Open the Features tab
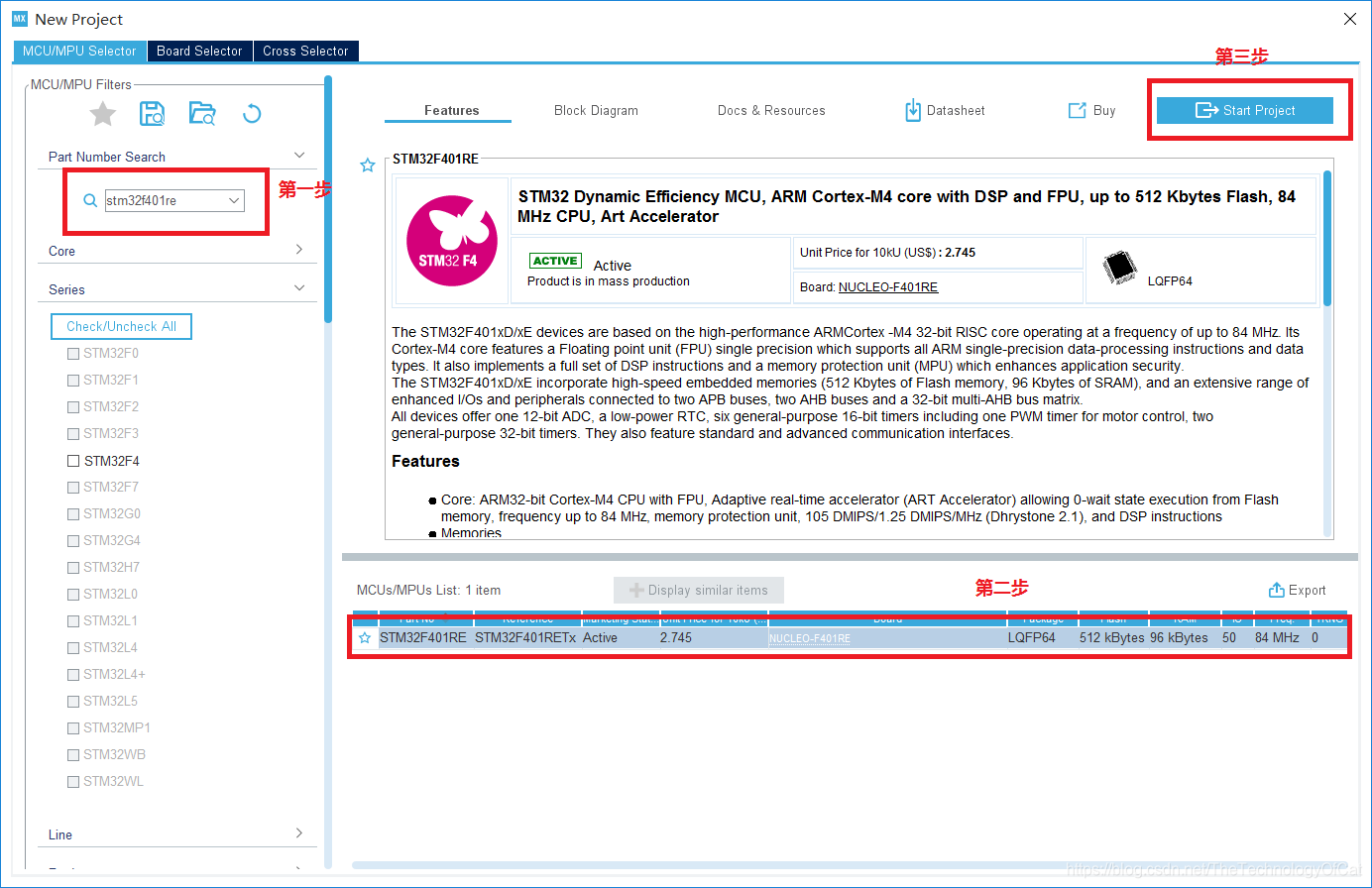Image resolution: width=1372 pixels, height=888 pixels. tap(451, 110)
